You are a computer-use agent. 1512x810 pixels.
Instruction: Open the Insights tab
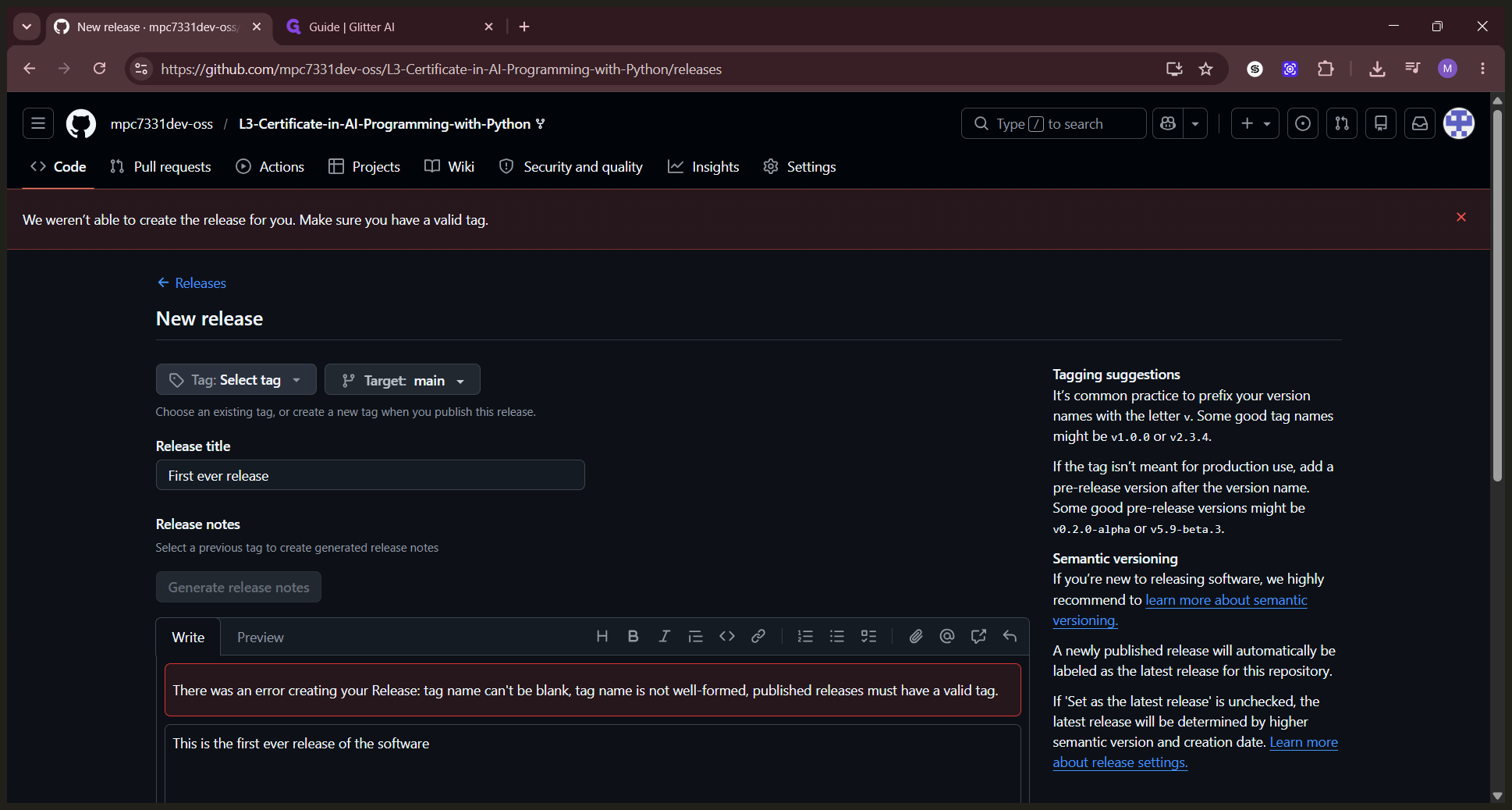click(x=704, y=166)
